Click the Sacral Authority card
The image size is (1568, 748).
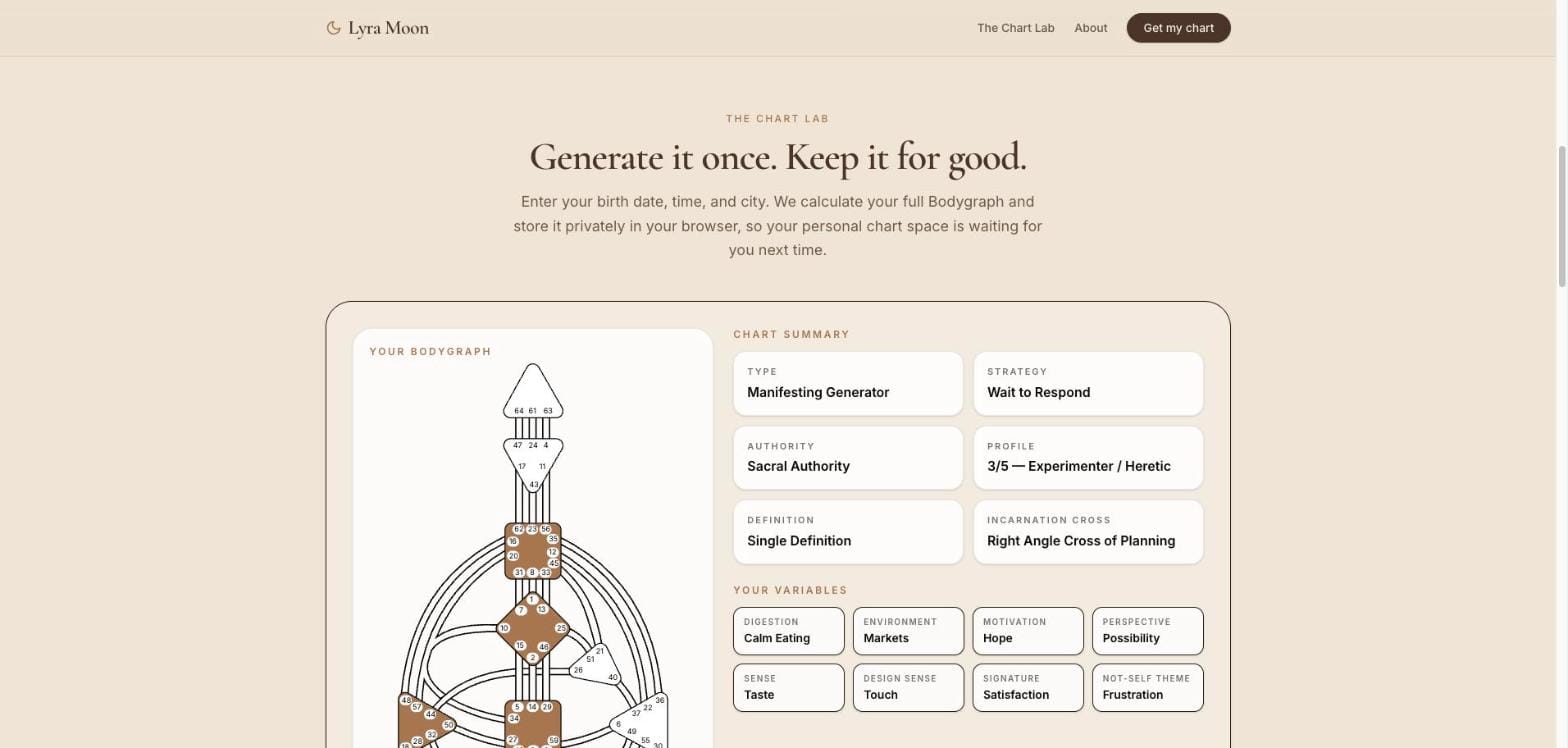tap(848, 458)
